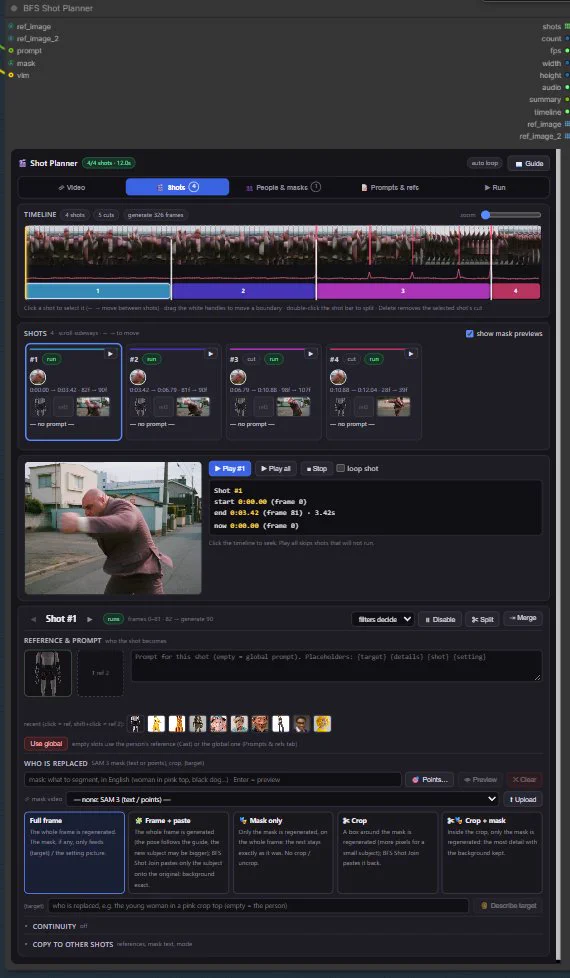570x978 pixels.
Task: Select shot 1 bar in the timeline
Action: tap(98, 291)
